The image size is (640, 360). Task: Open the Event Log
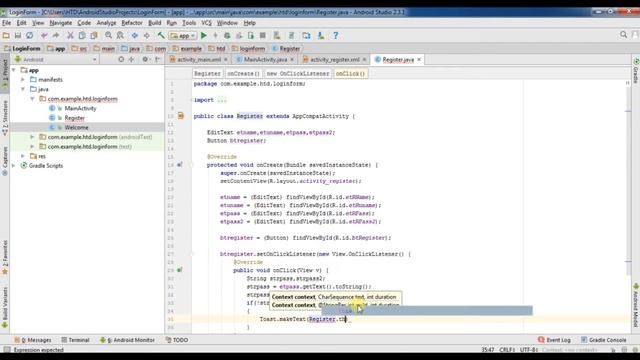tap(554, 340)
